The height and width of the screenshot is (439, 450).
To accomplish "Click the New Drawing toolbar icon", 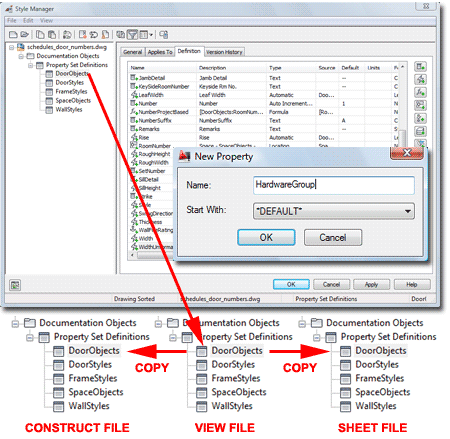I will point(13,34).
